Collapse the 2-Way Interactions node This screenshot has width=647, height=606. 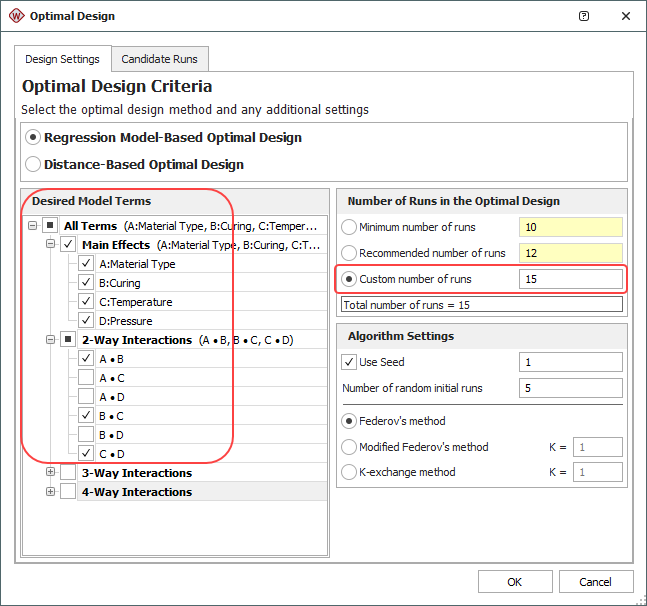click(51, 340)
